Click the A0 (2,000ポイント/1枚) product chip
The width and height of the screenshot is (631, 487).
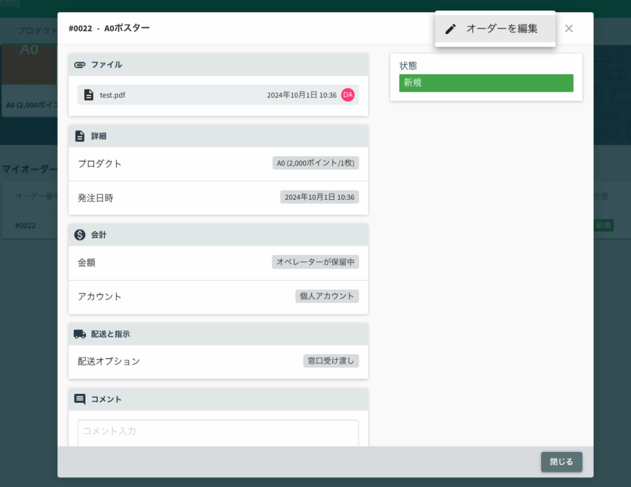pos(315,163)
